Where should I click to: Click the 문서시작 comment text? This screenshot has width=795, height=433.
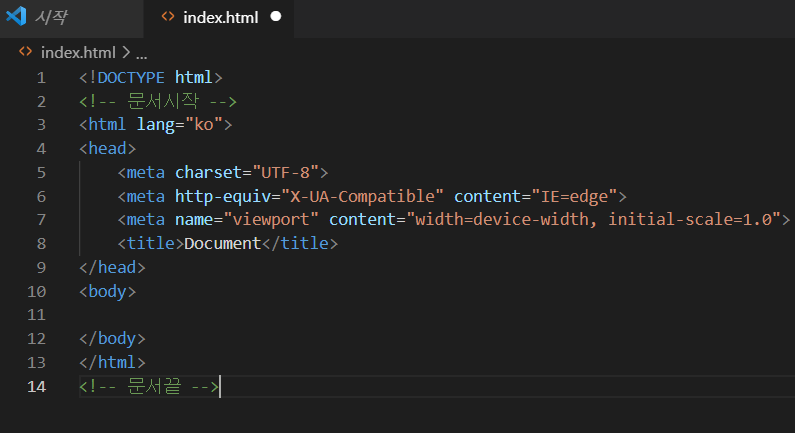click(x=162, y=101)
